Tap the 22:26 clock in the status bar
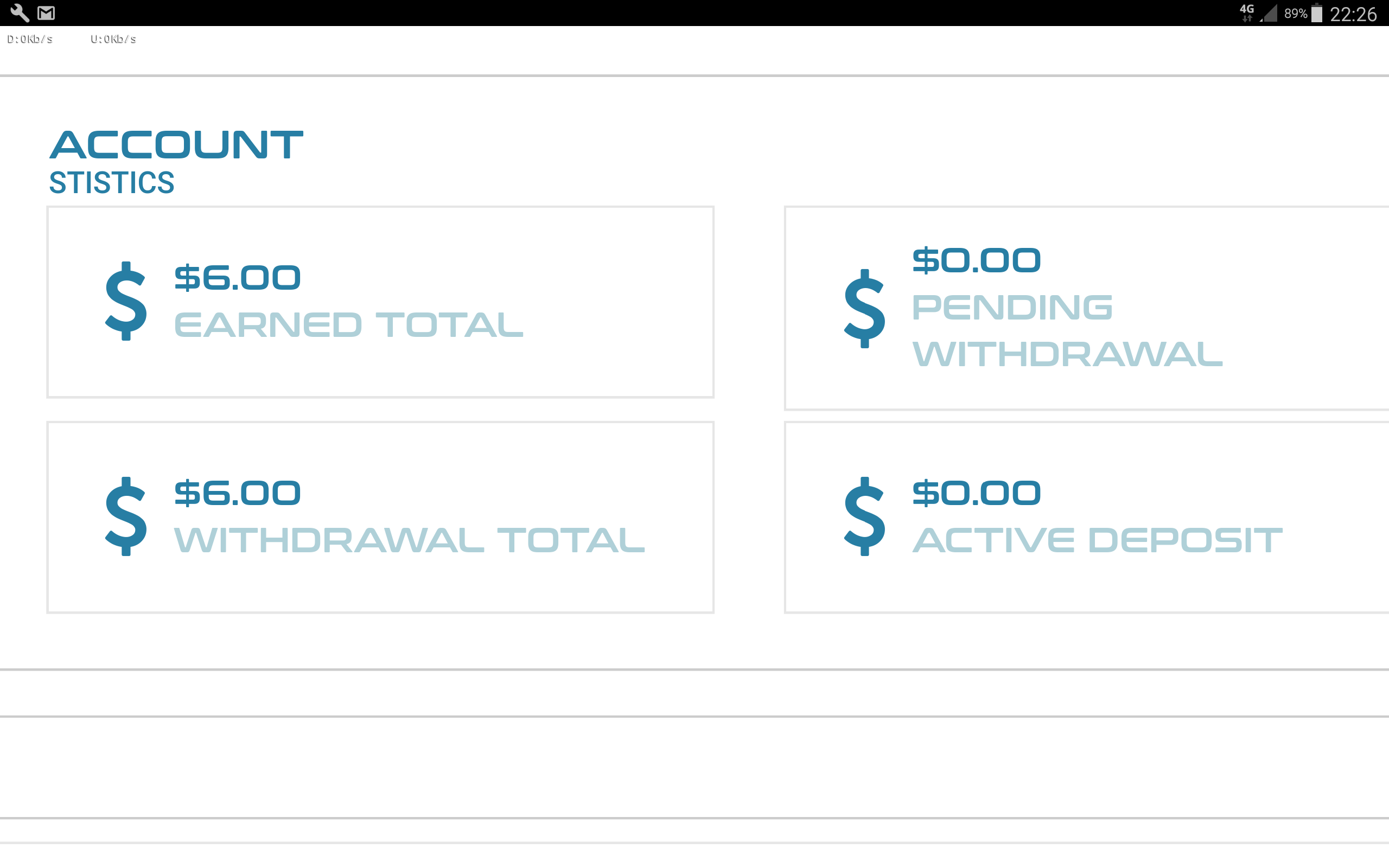This screenshot has height=868, width=1389. (x=1353, y=14)
